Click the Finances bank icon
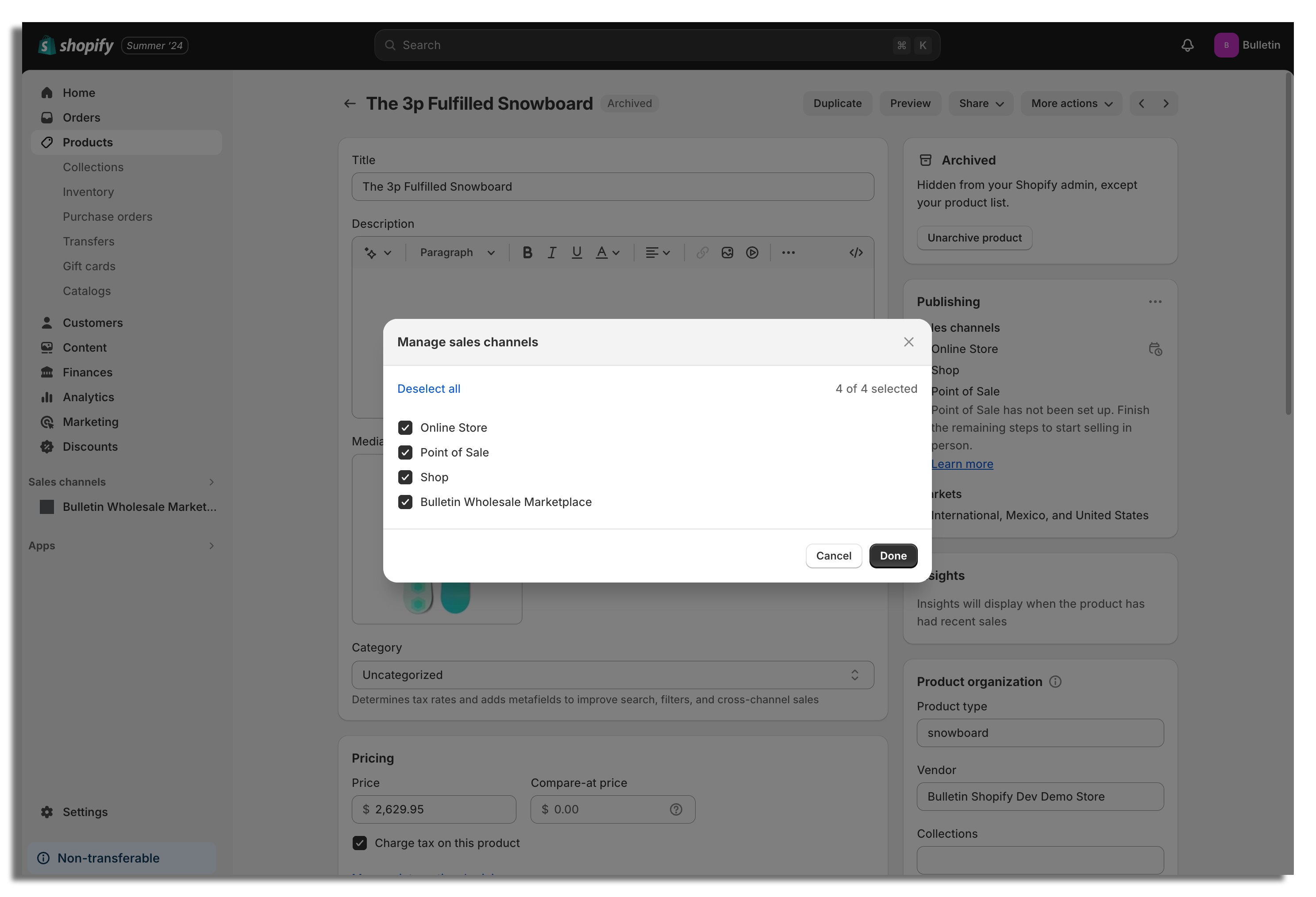 pos(47,373)
